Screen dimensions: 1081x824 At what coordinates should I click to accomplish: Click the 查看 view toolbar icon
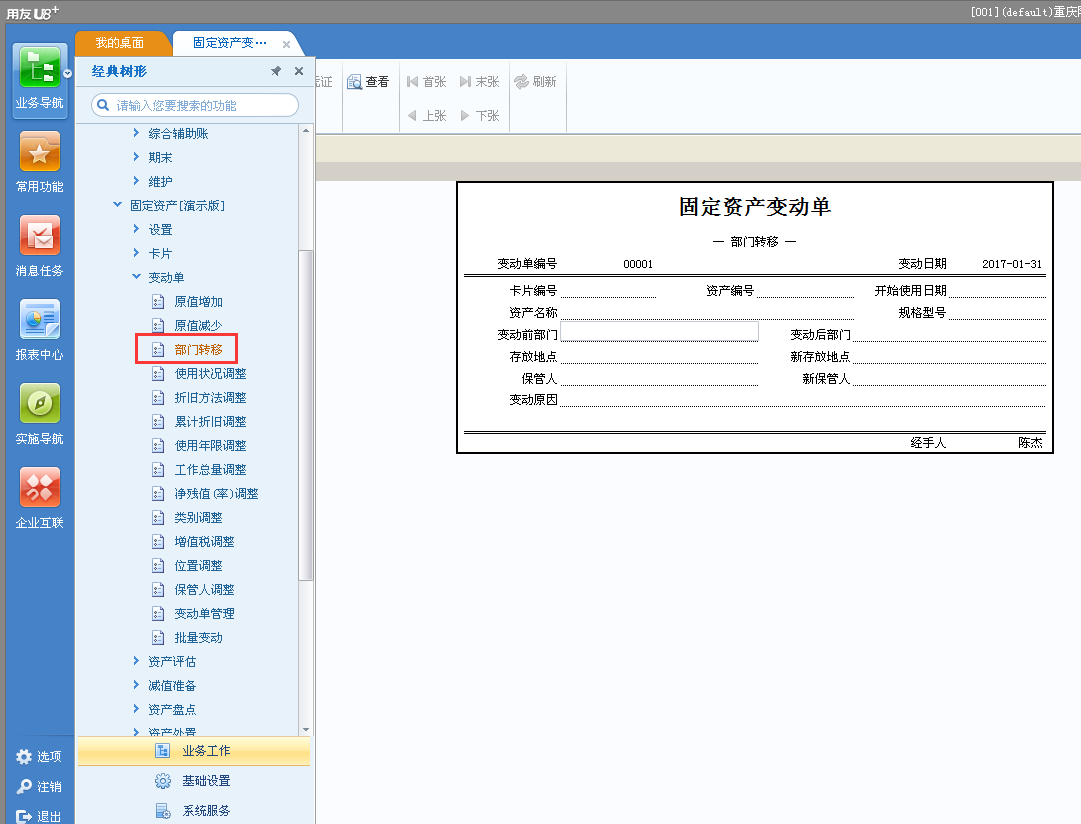(x=368, y=81)
